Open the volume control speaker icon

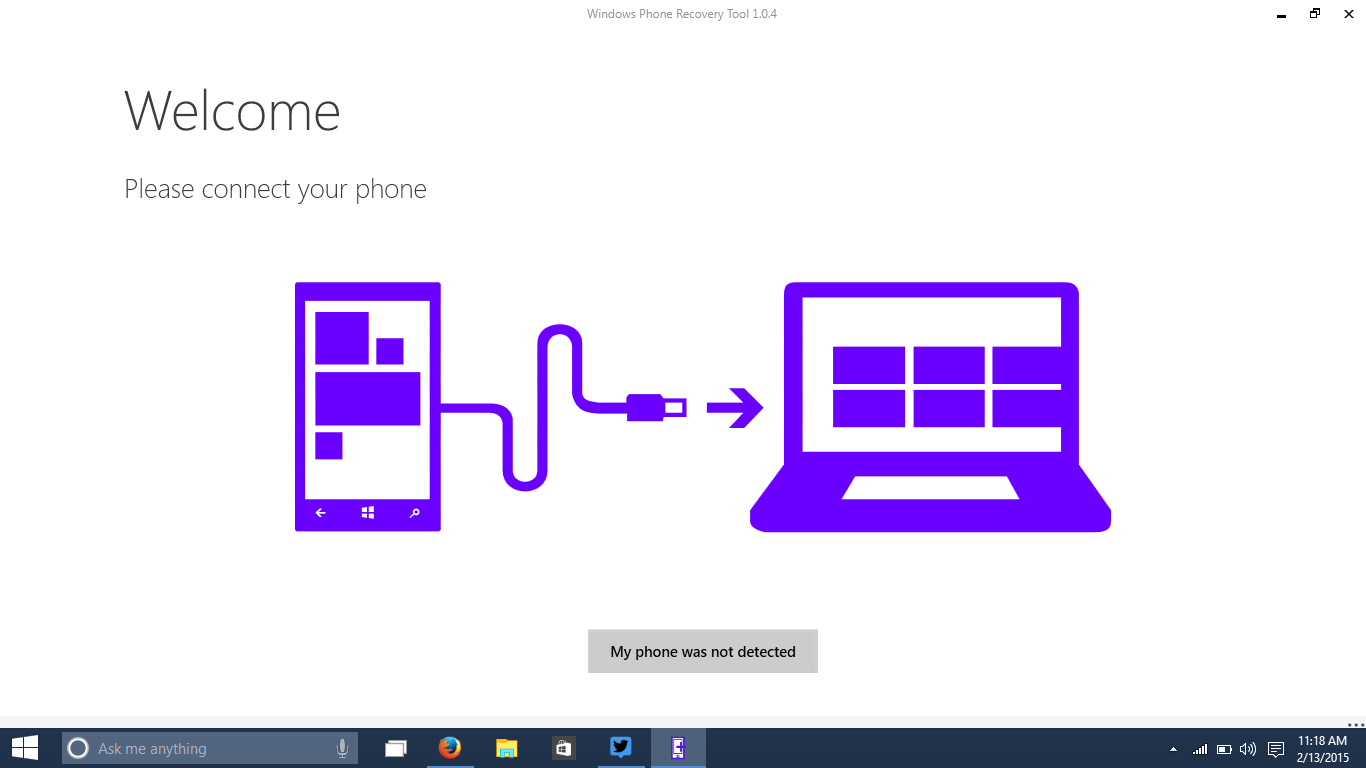pyautogui.click(x=1247, y=749)
